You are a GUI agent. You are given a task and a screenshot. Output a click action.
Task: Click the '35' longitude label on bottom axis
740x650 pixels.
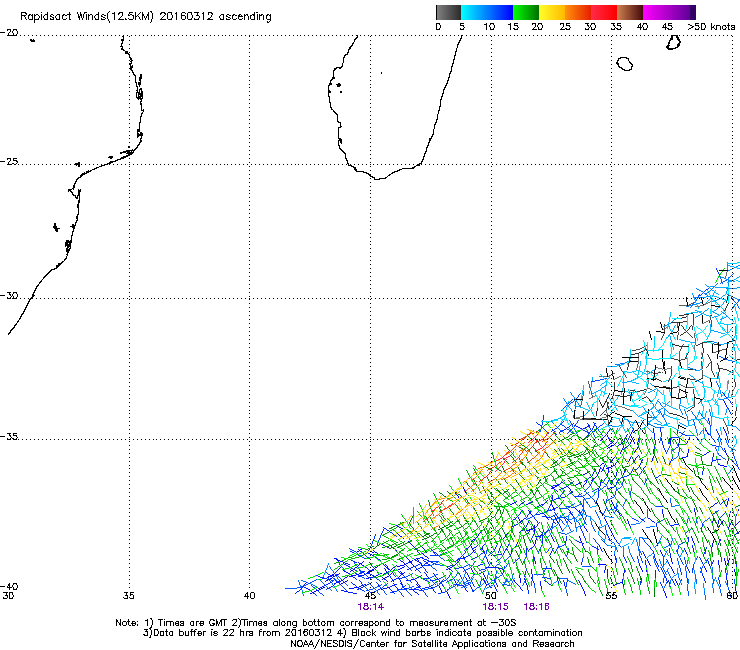[129, 596]
